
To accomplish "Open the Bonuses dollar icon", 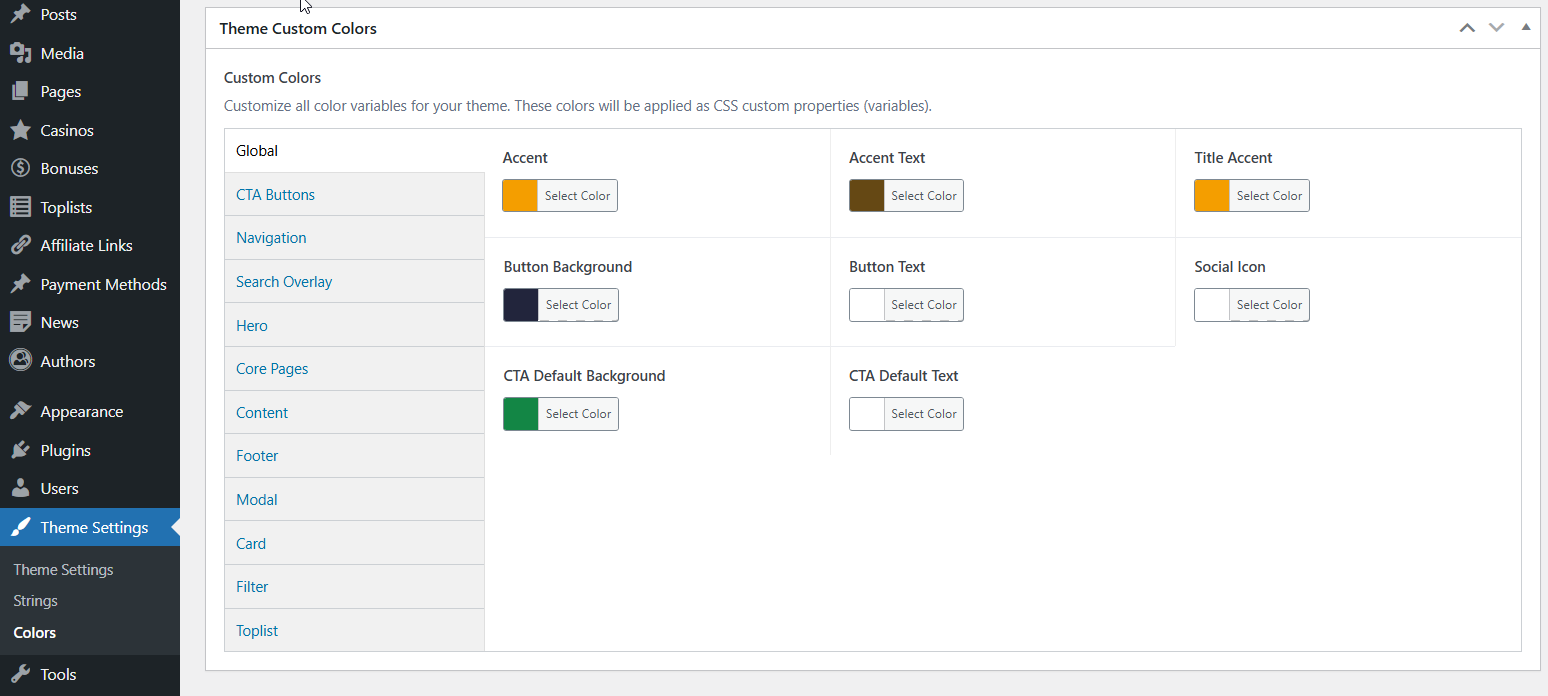I will (x=22, y=167).
